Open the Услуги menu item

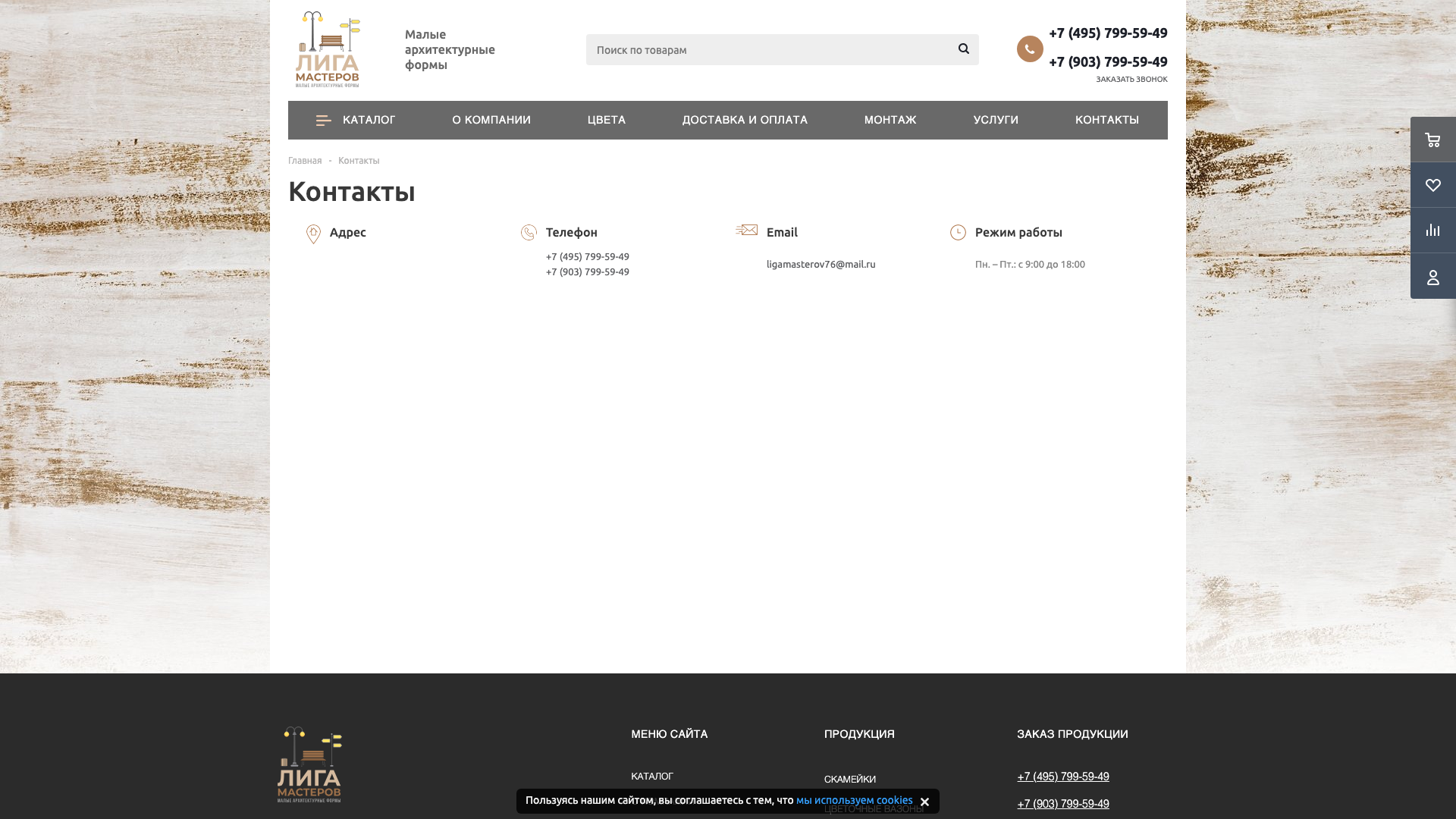coord(996,120)
